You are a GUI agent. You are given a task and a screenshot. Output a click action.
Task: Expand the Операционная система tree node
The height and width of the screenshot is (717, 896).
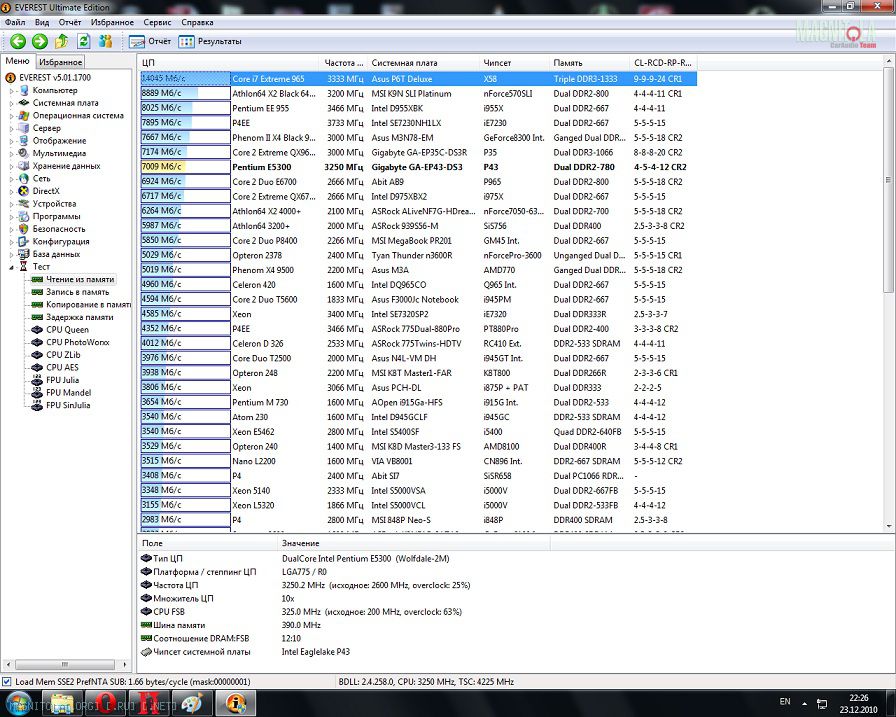(x=11, y=115)
